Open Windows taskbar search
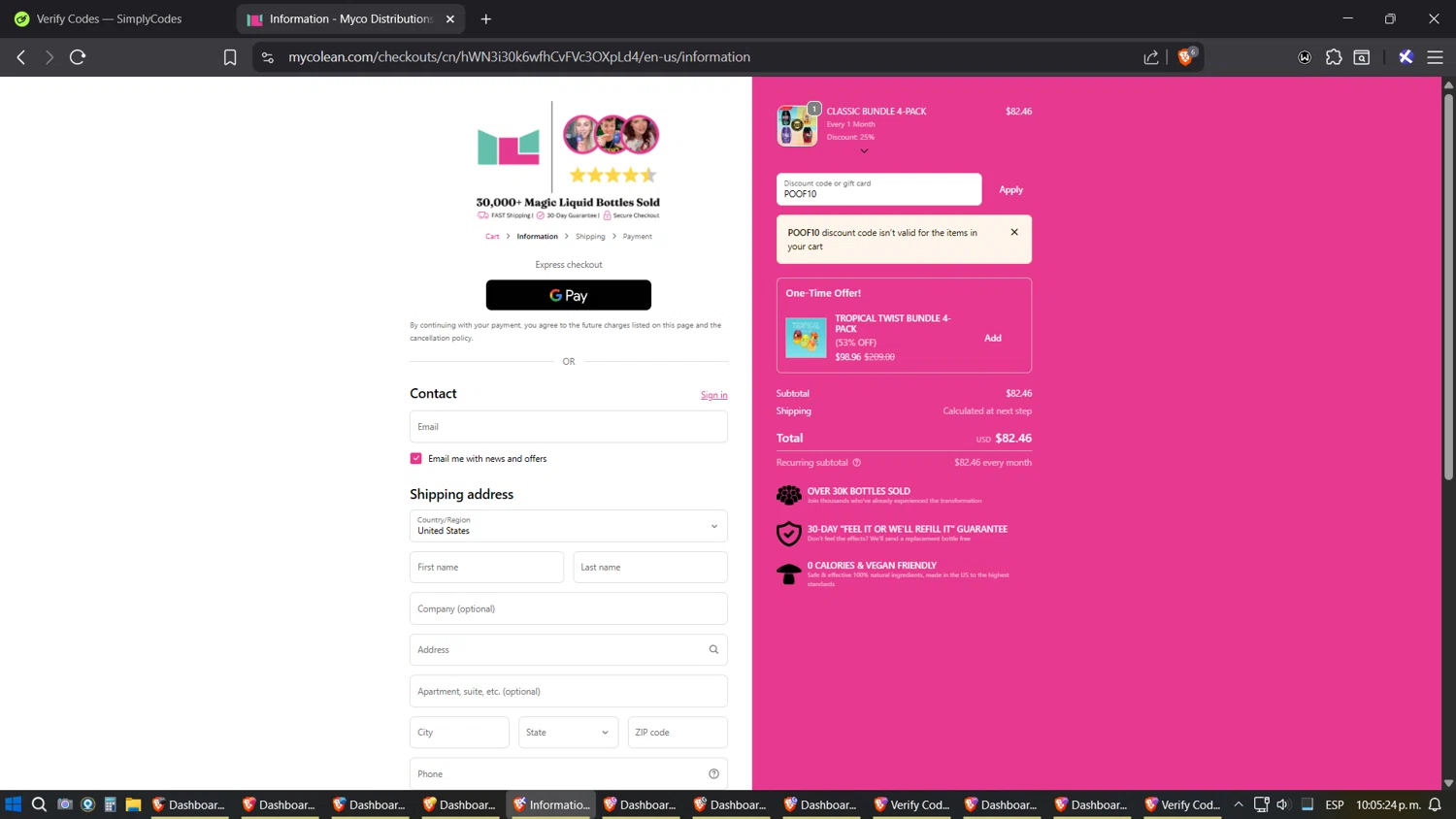This screenshot has height=819, width=1456. (x=39, y=804)
